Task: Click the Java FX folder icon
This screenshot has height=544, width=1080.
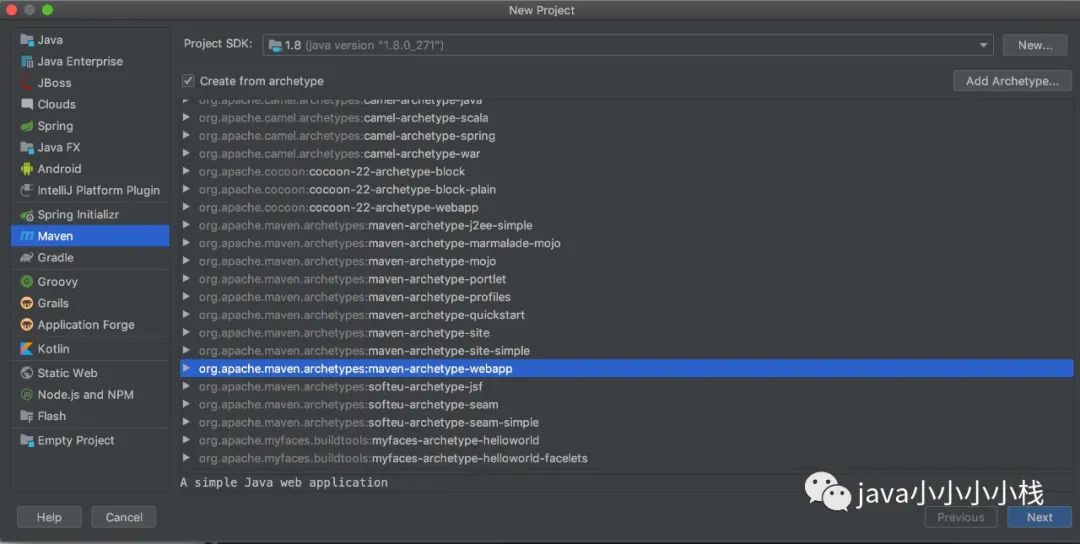Action: pyautogui.click(x=27, y=147)
